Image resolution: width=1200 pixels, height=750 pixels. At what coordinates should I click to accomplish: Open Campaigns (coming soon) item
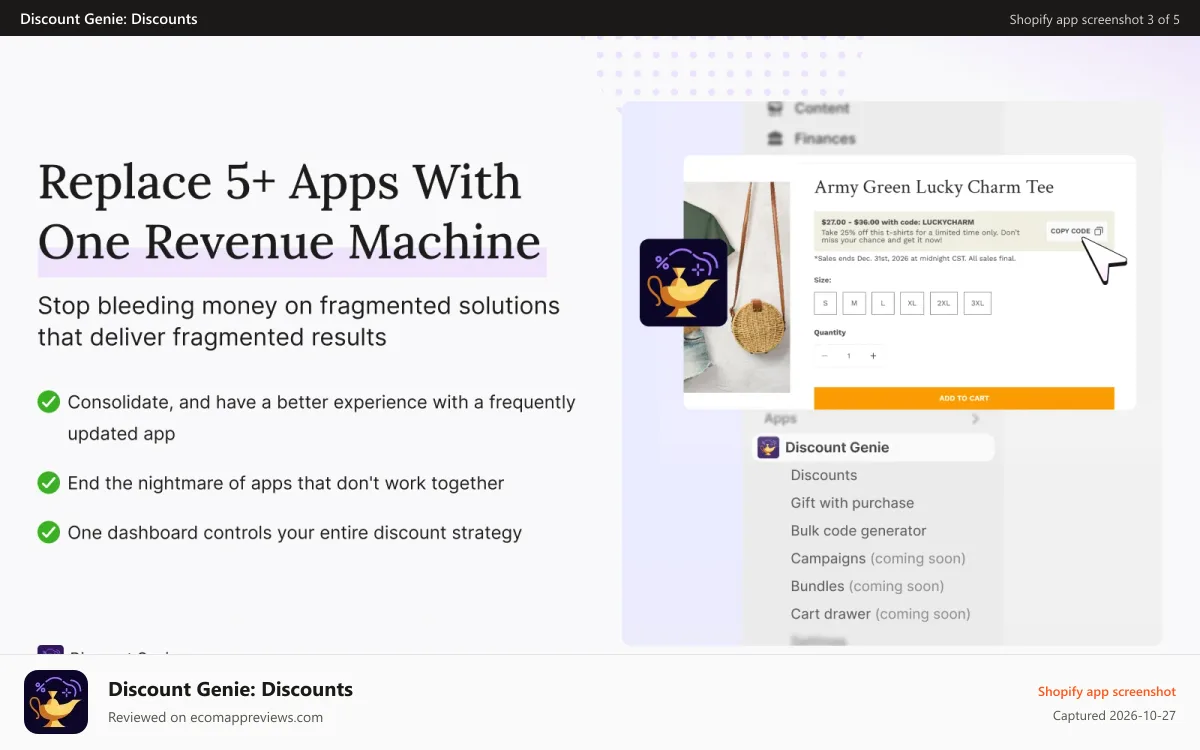[x=878, y=558]
